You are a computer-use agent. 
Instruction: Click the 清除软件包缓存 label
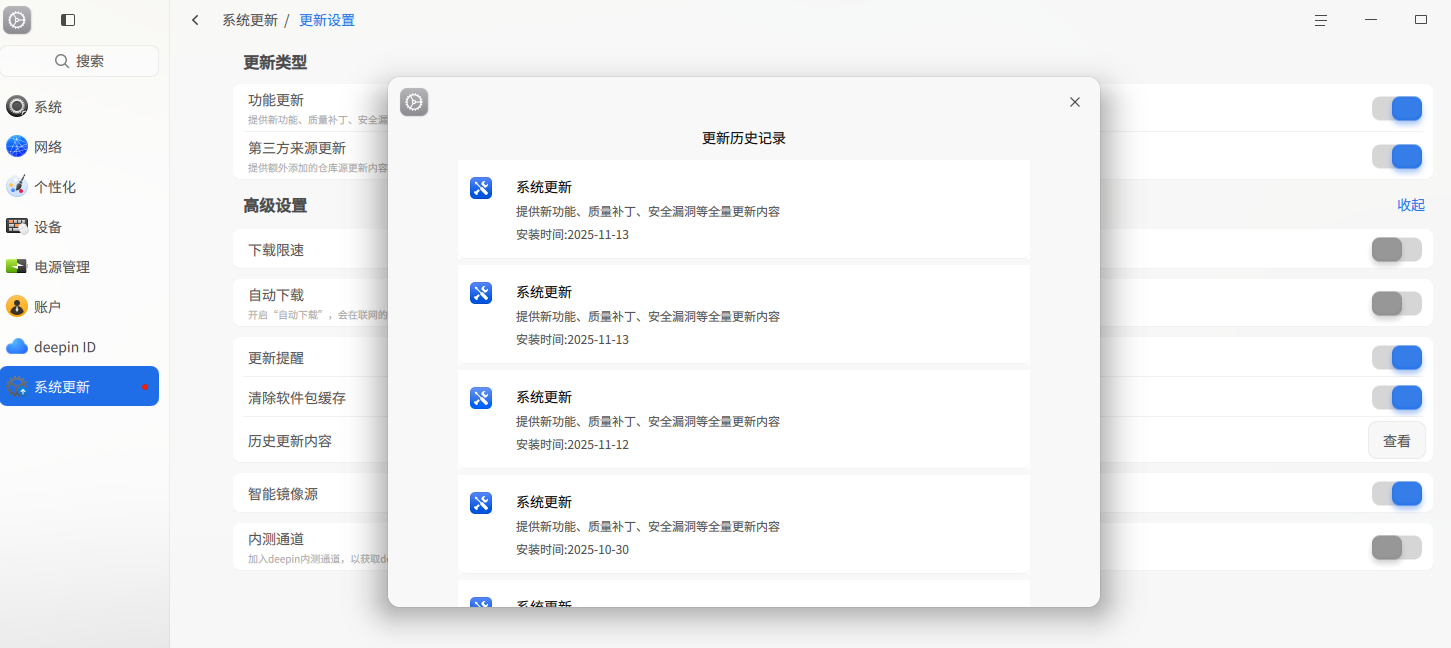click(297, 398)
